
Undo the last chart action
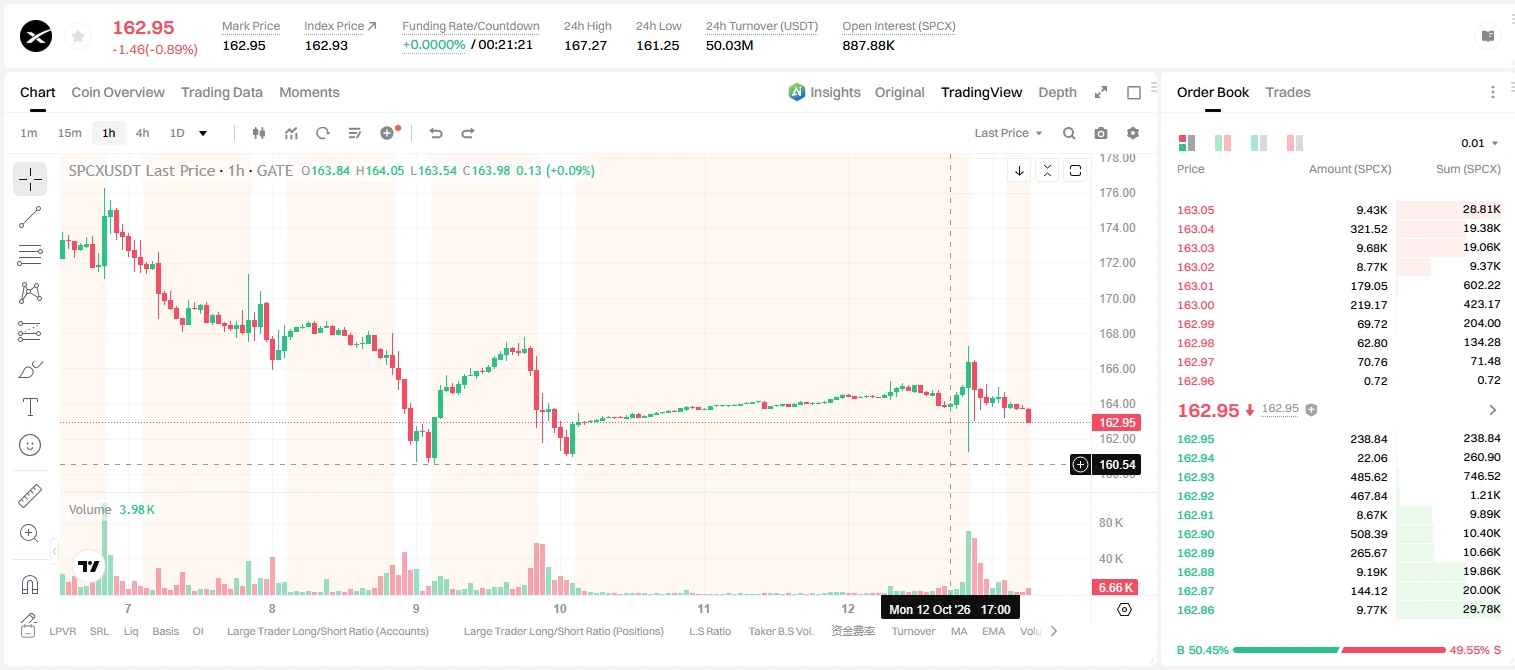pyautogui.click(x=435, y=133)
